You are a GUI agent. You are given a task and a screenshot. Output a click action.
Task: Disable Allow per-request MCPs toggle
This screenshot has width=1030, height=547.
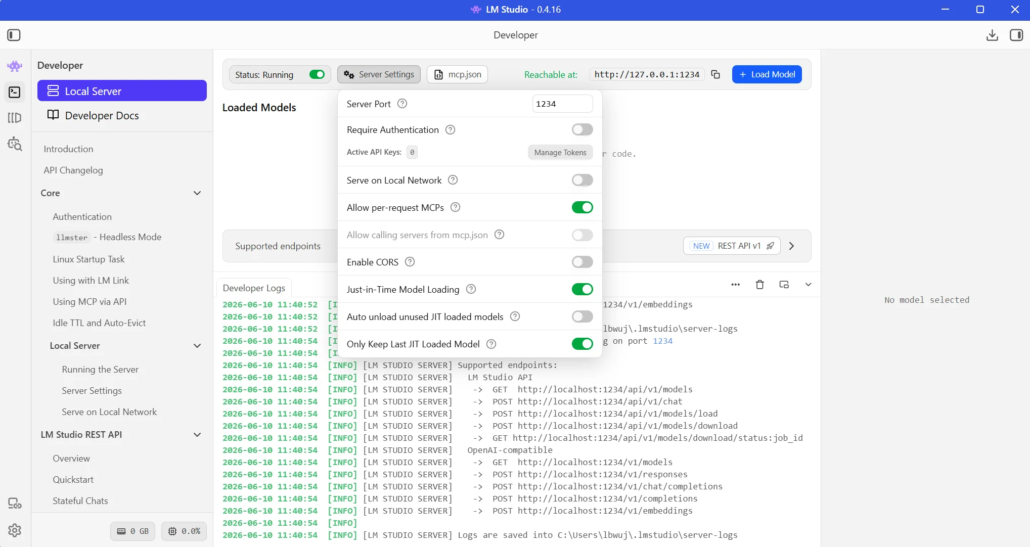[582, 208]
